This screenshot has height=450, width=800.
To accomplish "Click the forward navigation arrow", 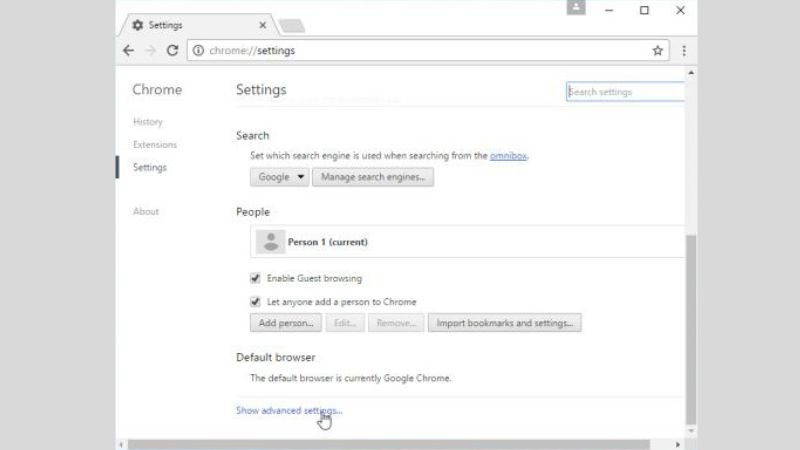I will (150, 50).
